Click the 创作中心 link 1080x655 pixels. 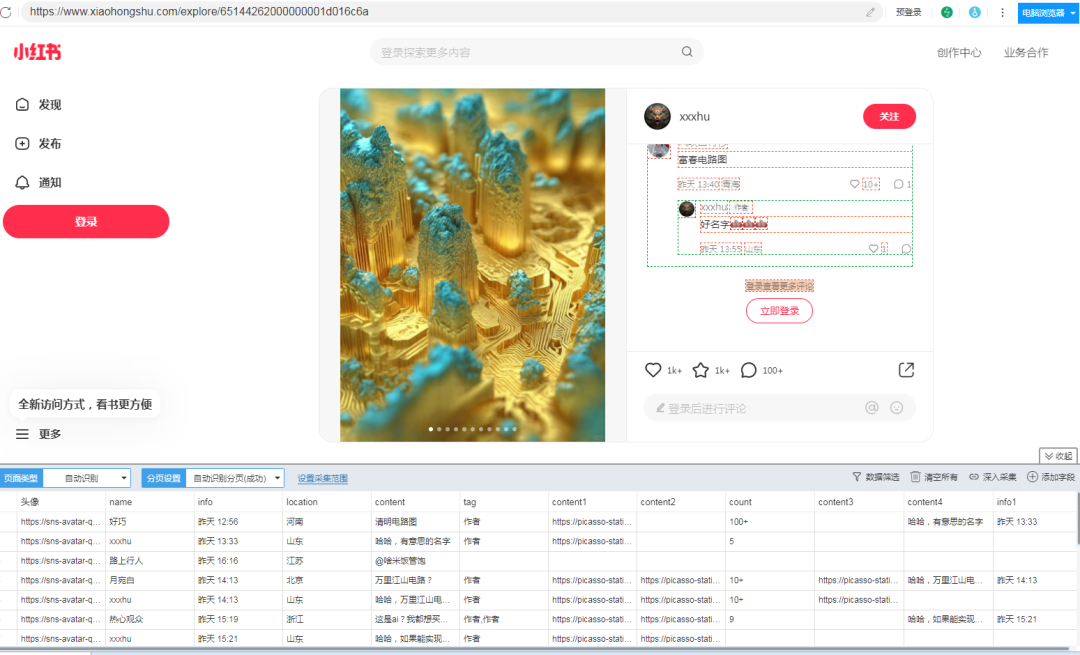tap(959, 52)
